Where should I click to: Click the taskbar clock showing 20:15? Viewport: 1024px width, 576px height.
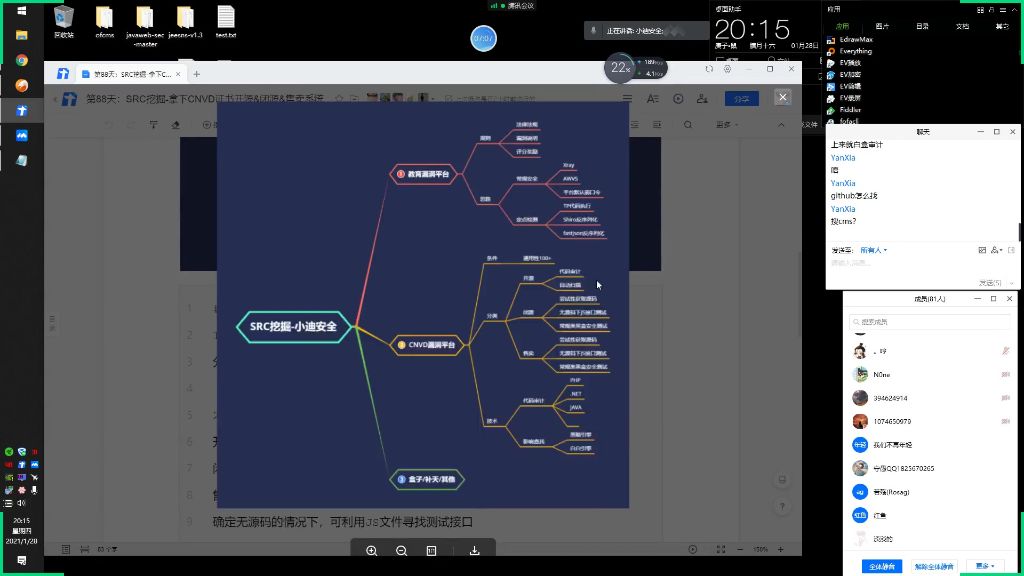point(22,530)
